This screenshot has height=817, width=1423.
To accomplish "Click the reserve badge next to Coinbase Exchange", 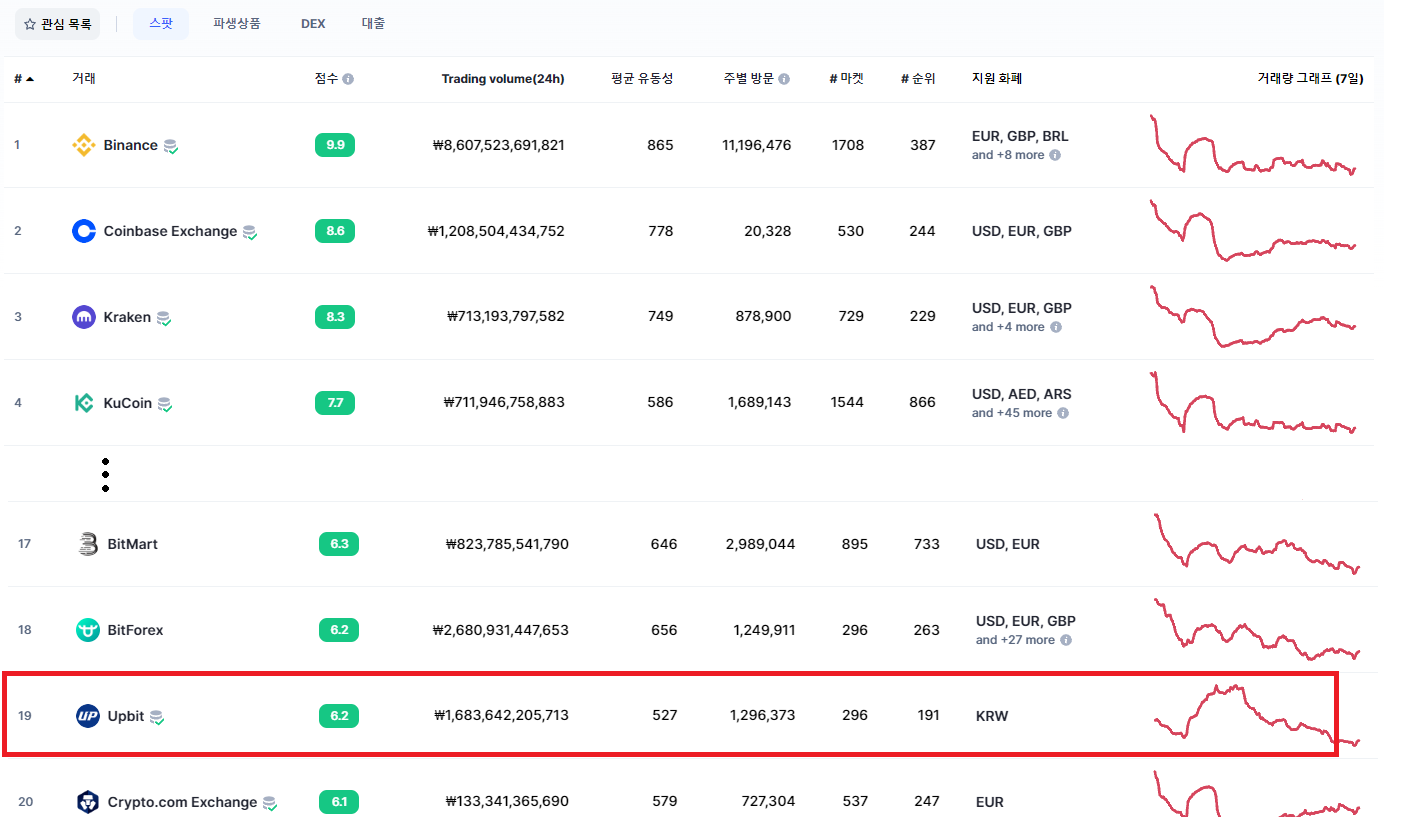I will point(250,233).
